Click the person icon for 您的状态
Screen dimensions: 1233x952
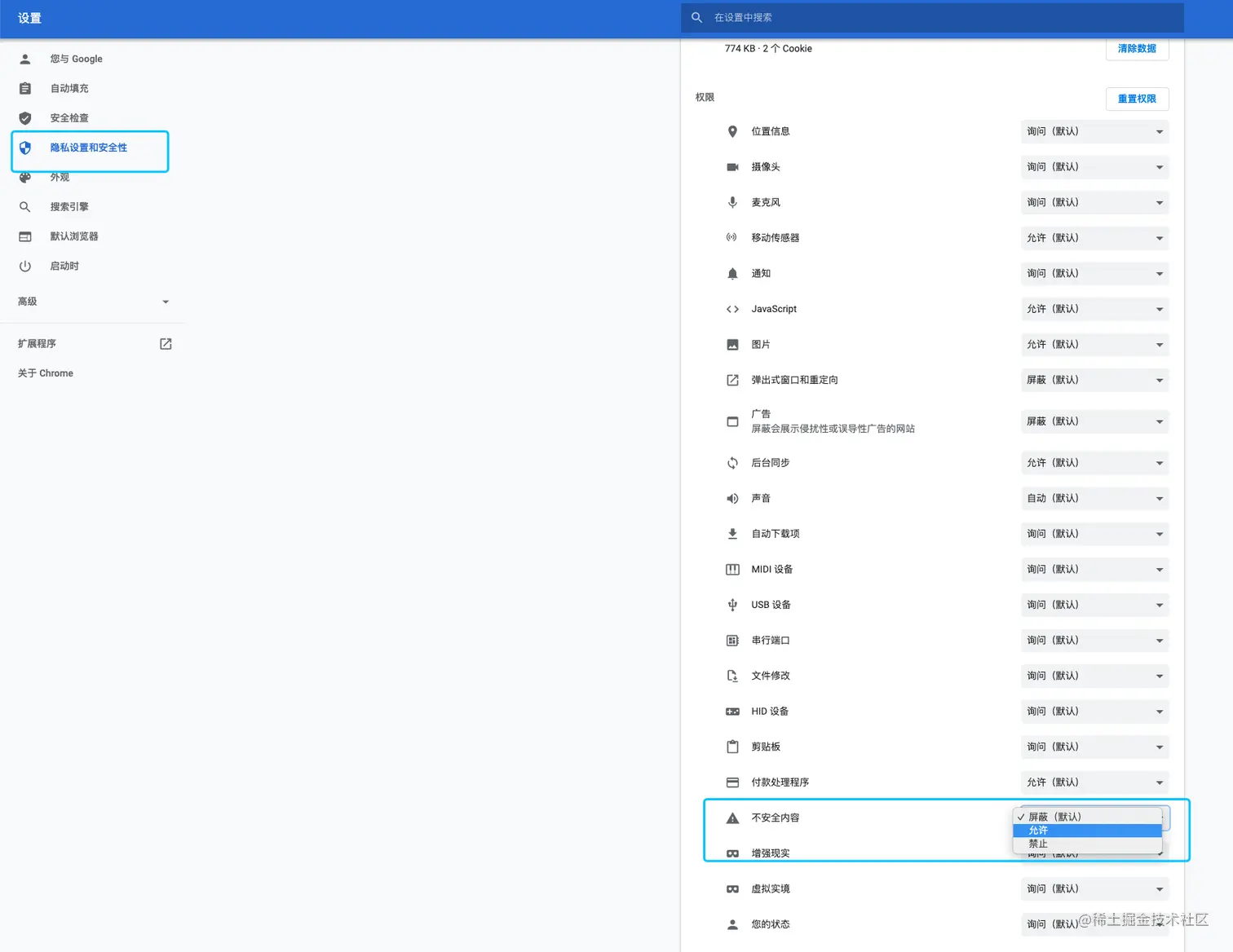click(x=732, y=924)
